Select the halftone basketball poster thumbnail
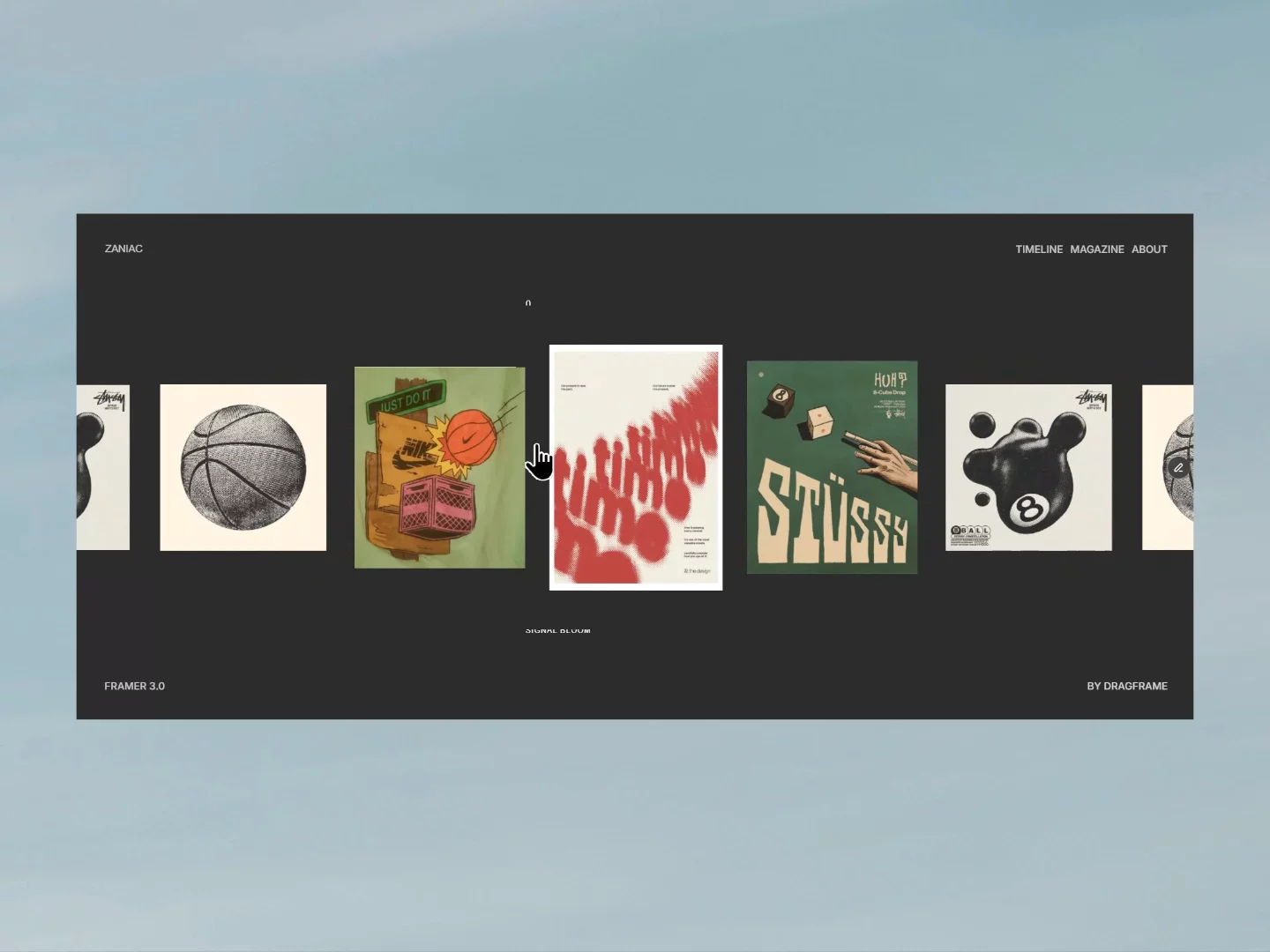The image size is (1270, 952). coord(243,467)
